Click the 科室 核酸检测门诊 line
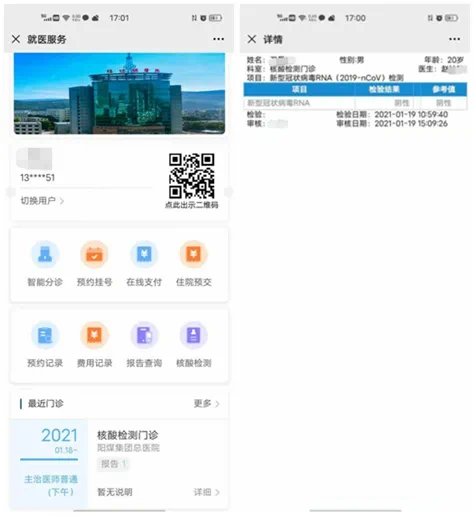 [281, 69]
